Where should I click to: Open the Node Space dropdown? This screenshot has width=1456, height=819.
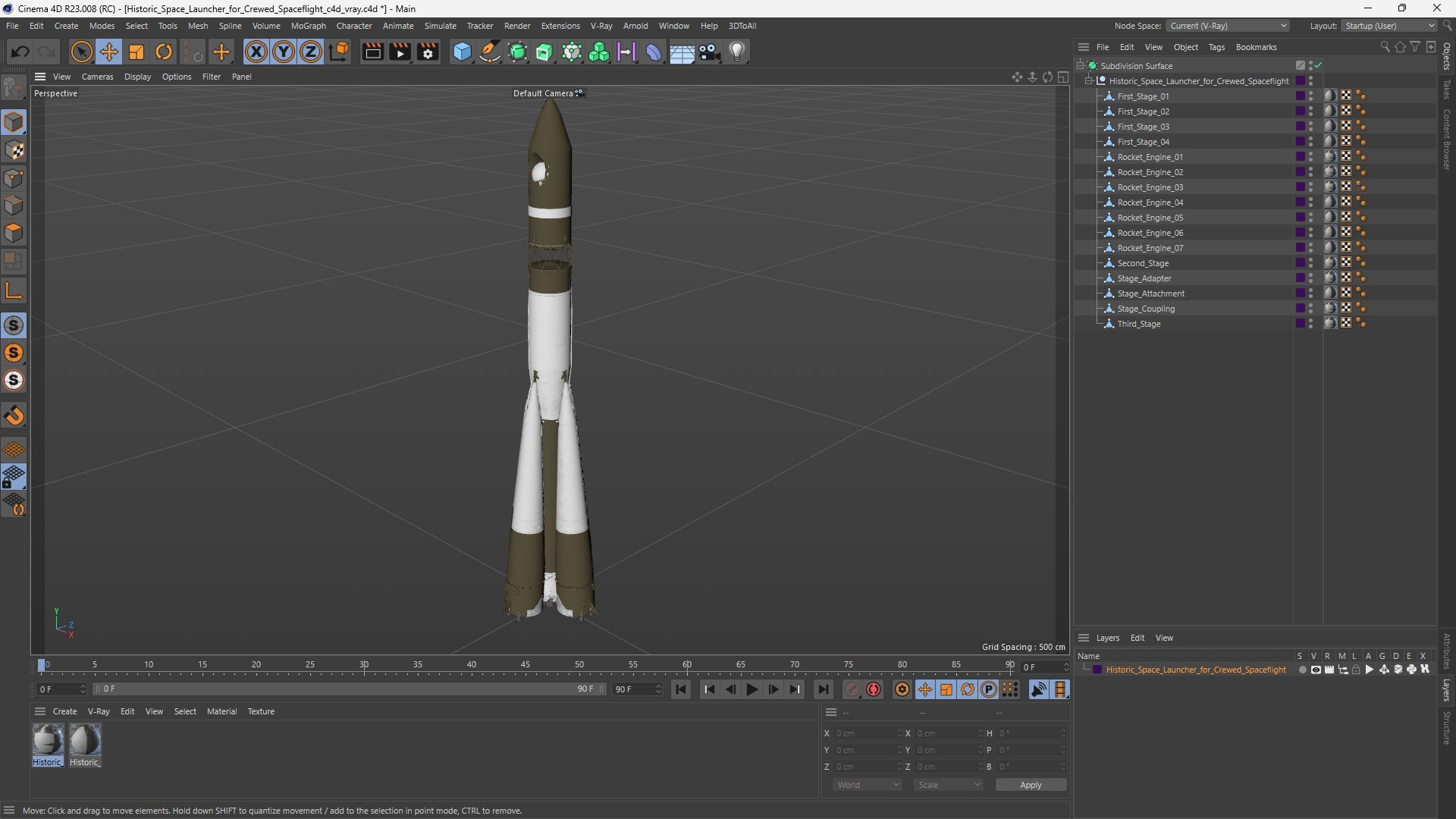point(1228,26)
